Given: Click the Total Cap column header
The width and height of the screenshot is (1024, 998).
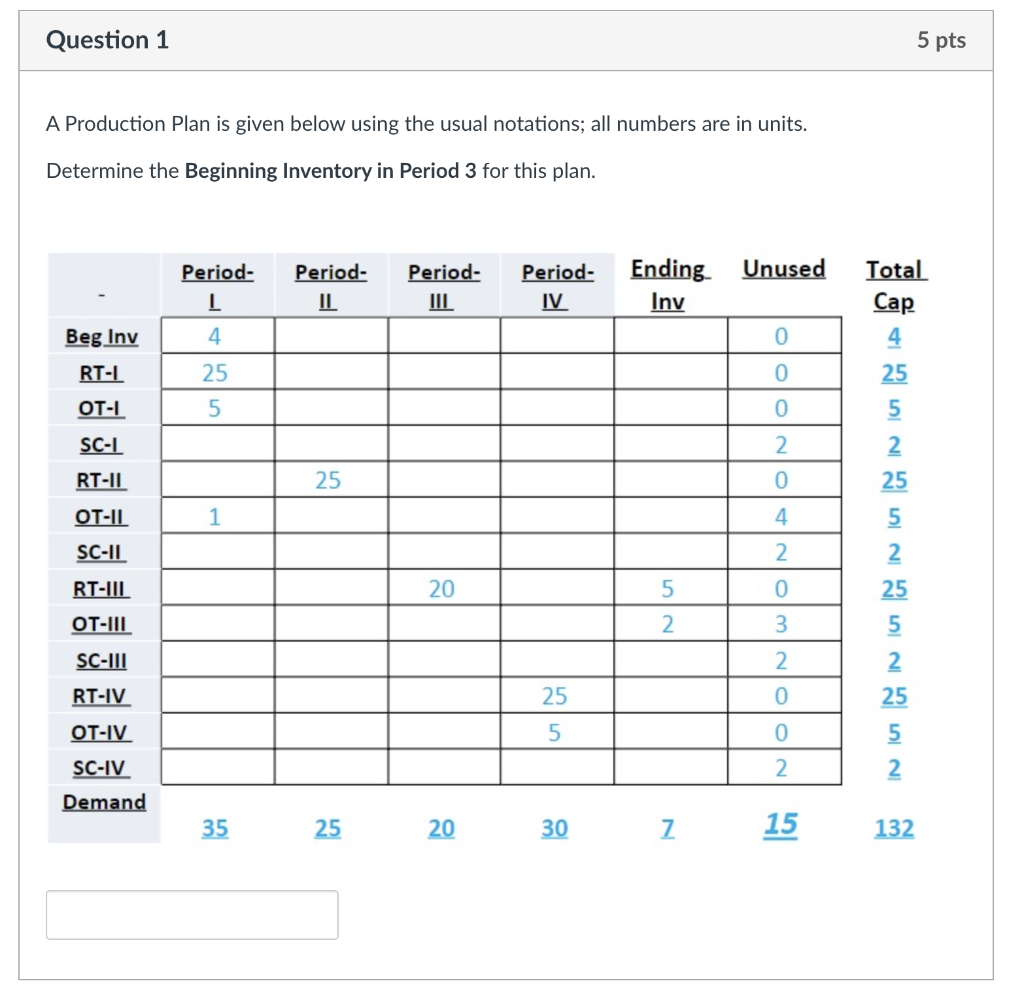Looking at the screenshot, I should coord(893,285).
